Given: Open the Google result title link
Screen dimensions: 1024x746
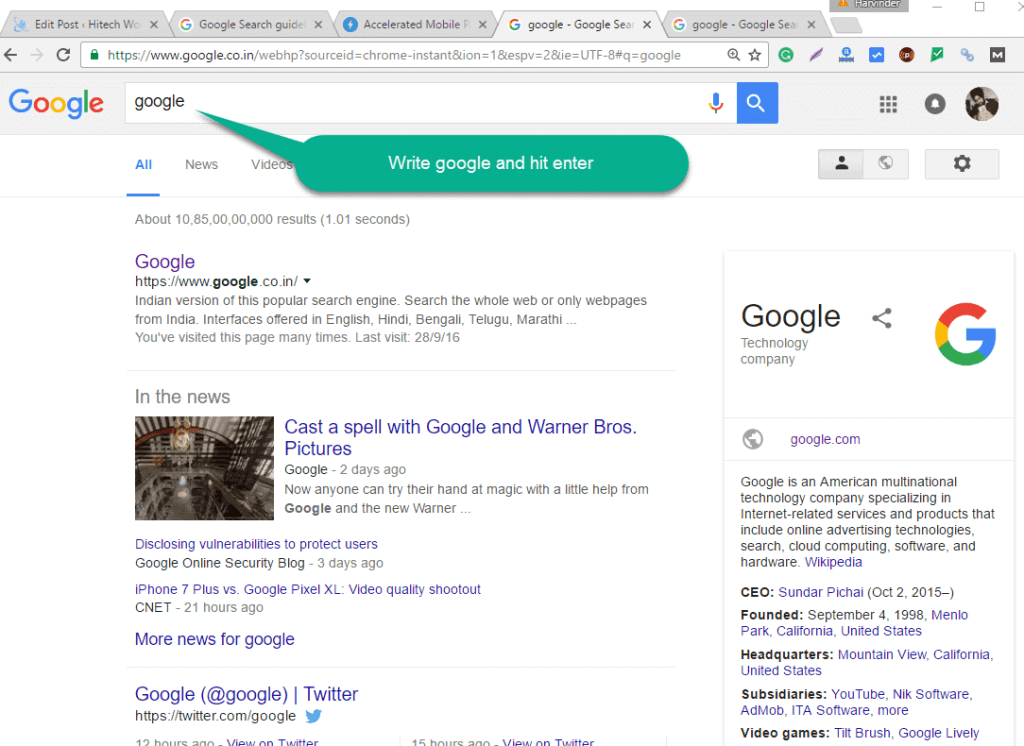Looking at the screenshot, I should point(165,261).
